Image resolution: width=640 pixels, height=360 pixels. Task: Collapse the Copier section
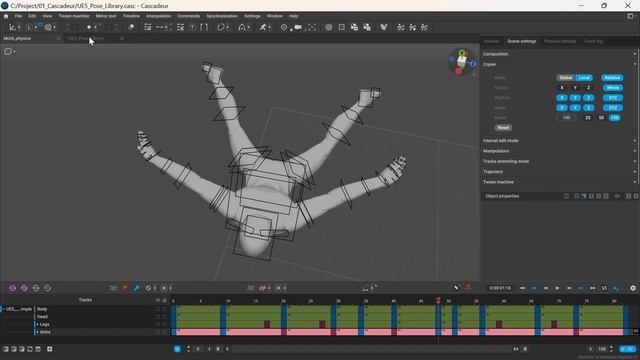point(559,64)
